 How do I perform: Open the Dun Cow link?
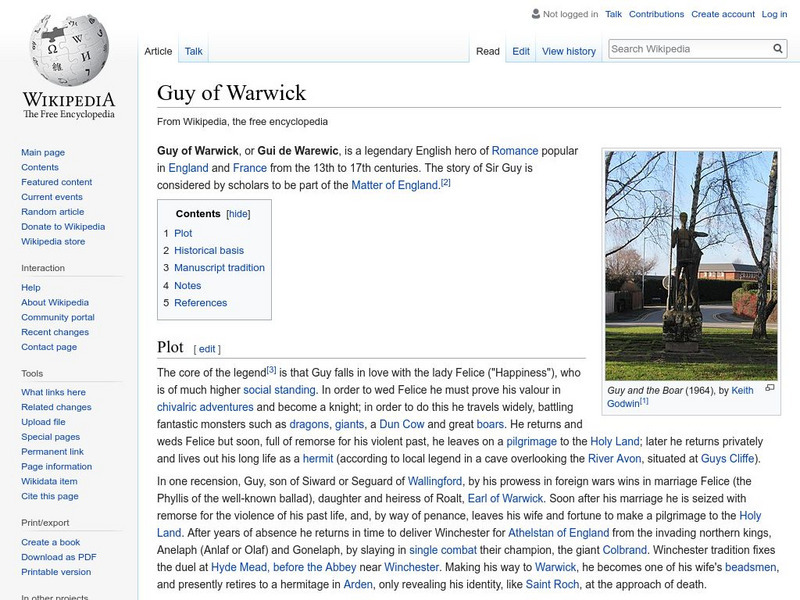pyautogui.click(x=402, y=424)
